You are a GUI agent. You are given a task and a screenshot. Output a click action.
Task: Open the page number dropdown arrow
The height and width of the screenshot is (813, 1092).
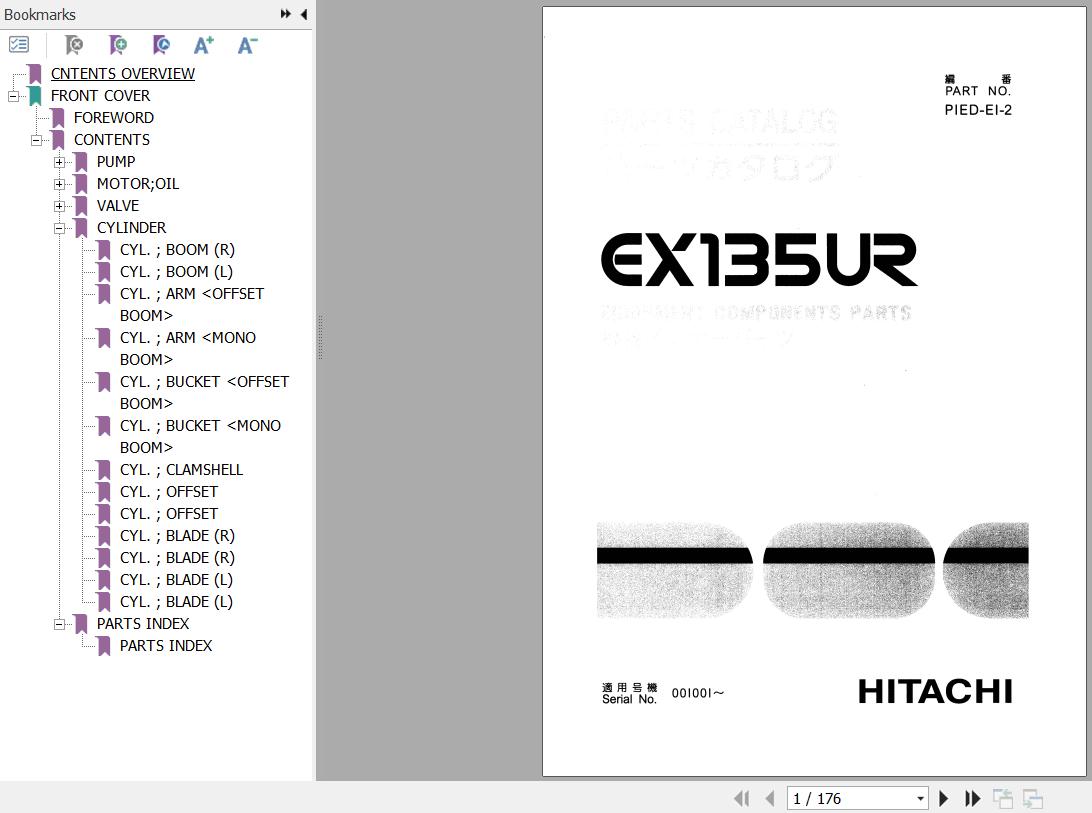921,798
